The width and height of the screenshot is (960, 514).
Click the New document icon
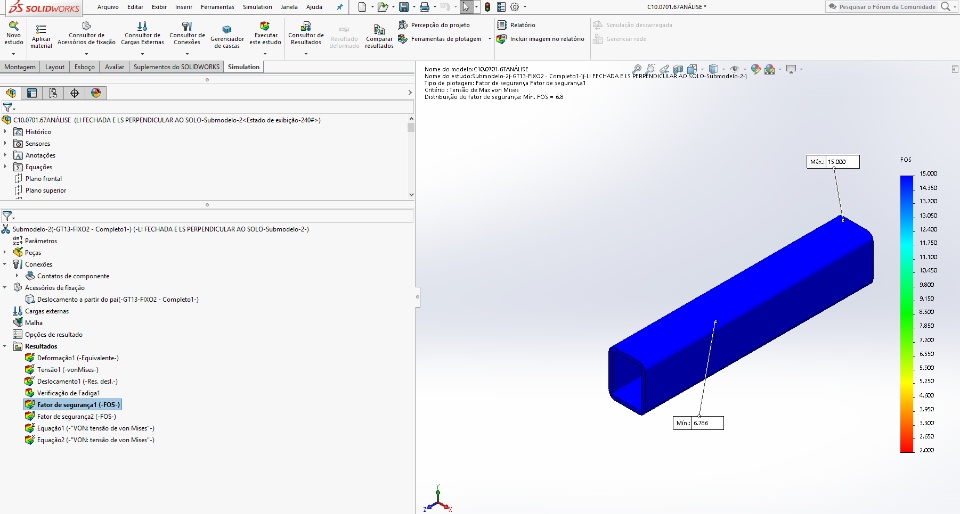click(x=362, y=7)
